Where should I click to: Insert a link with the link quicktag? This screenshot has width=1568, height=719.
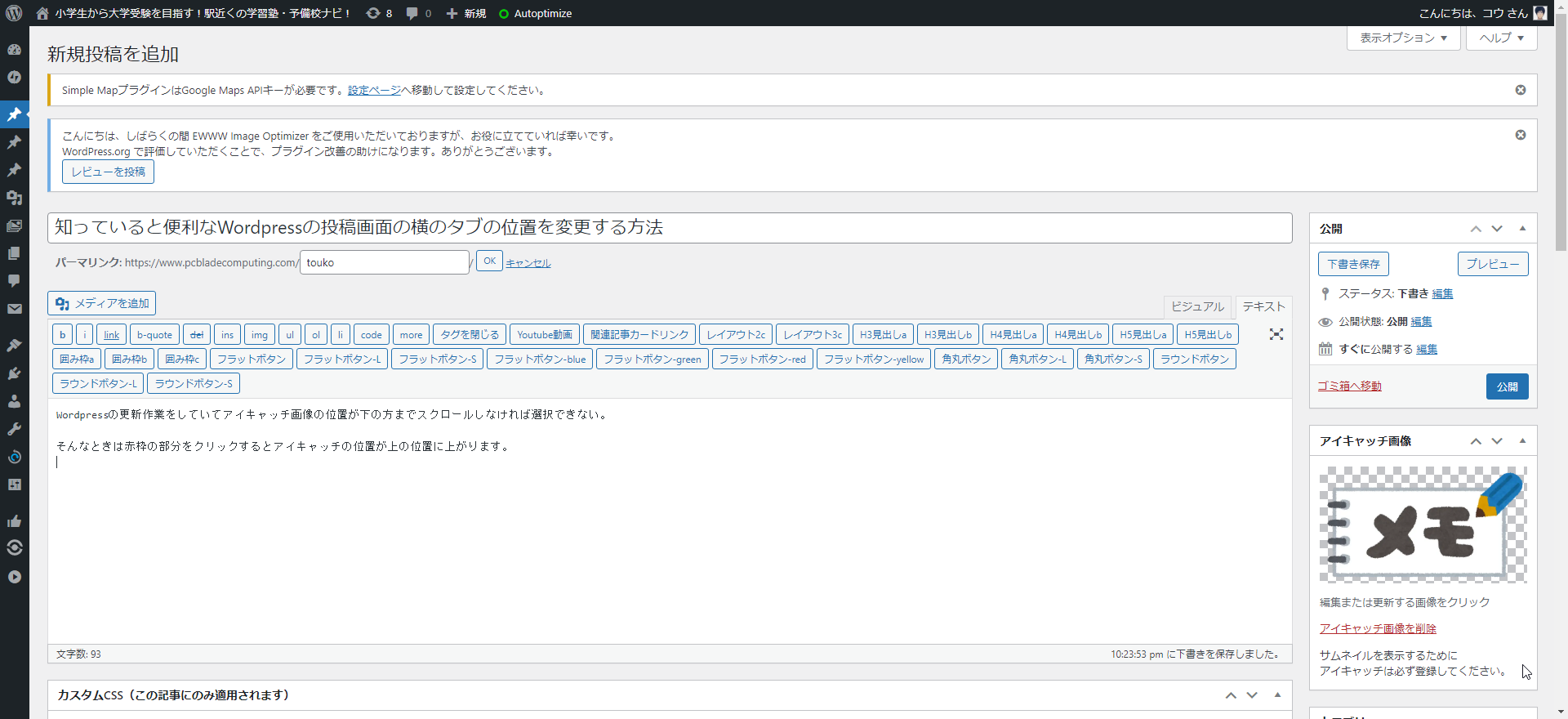(x=111, y=334)
